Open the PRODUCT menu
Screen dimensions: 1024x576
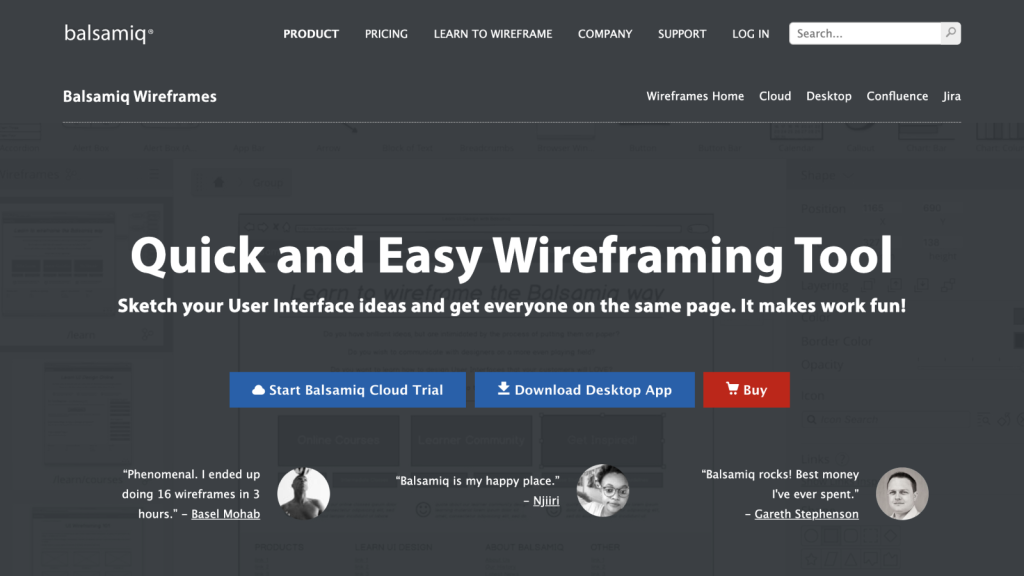pos(311,33)
